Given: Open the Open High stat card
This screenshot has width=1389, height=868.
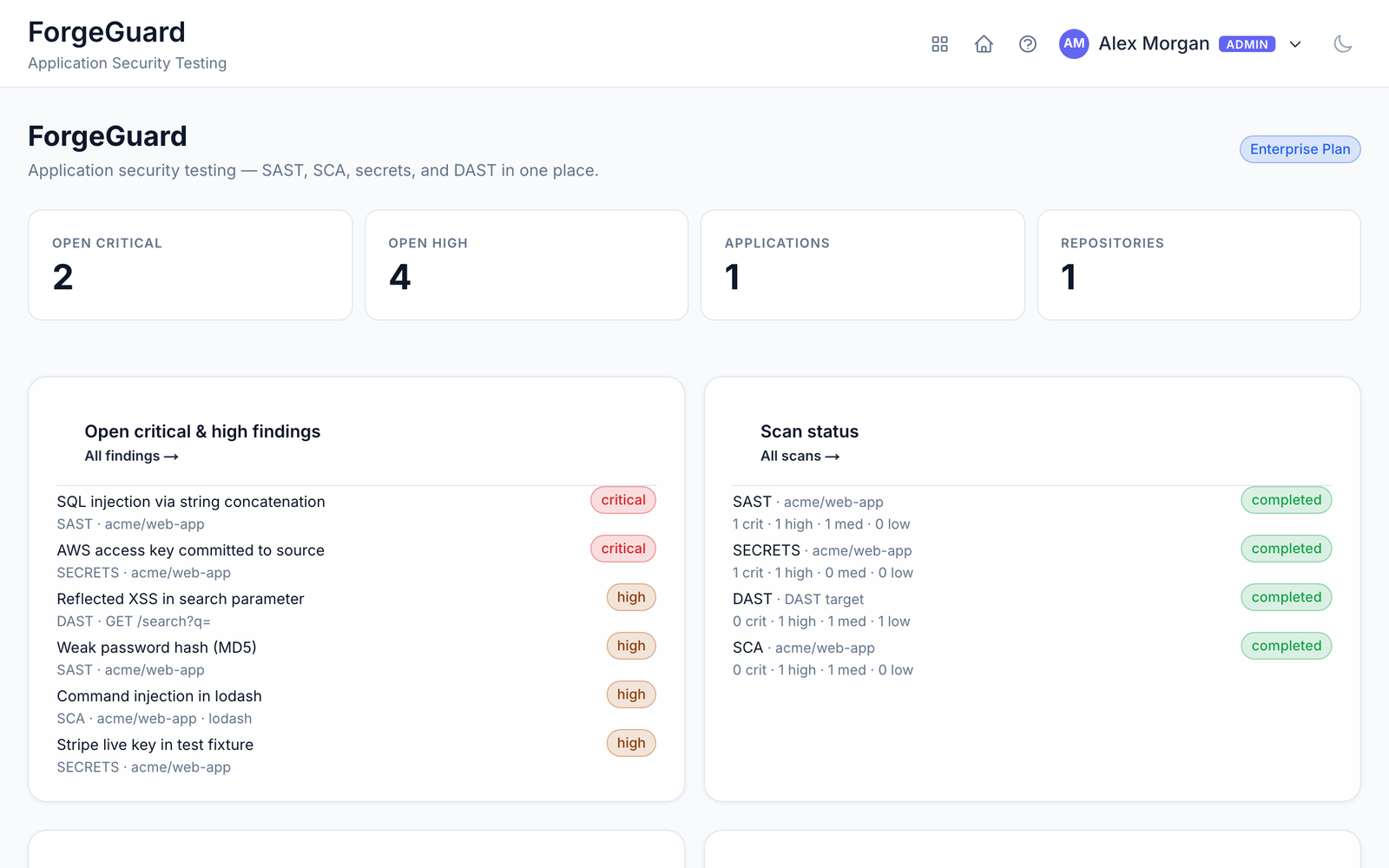Looking at the screenshot, I should 526,265.
